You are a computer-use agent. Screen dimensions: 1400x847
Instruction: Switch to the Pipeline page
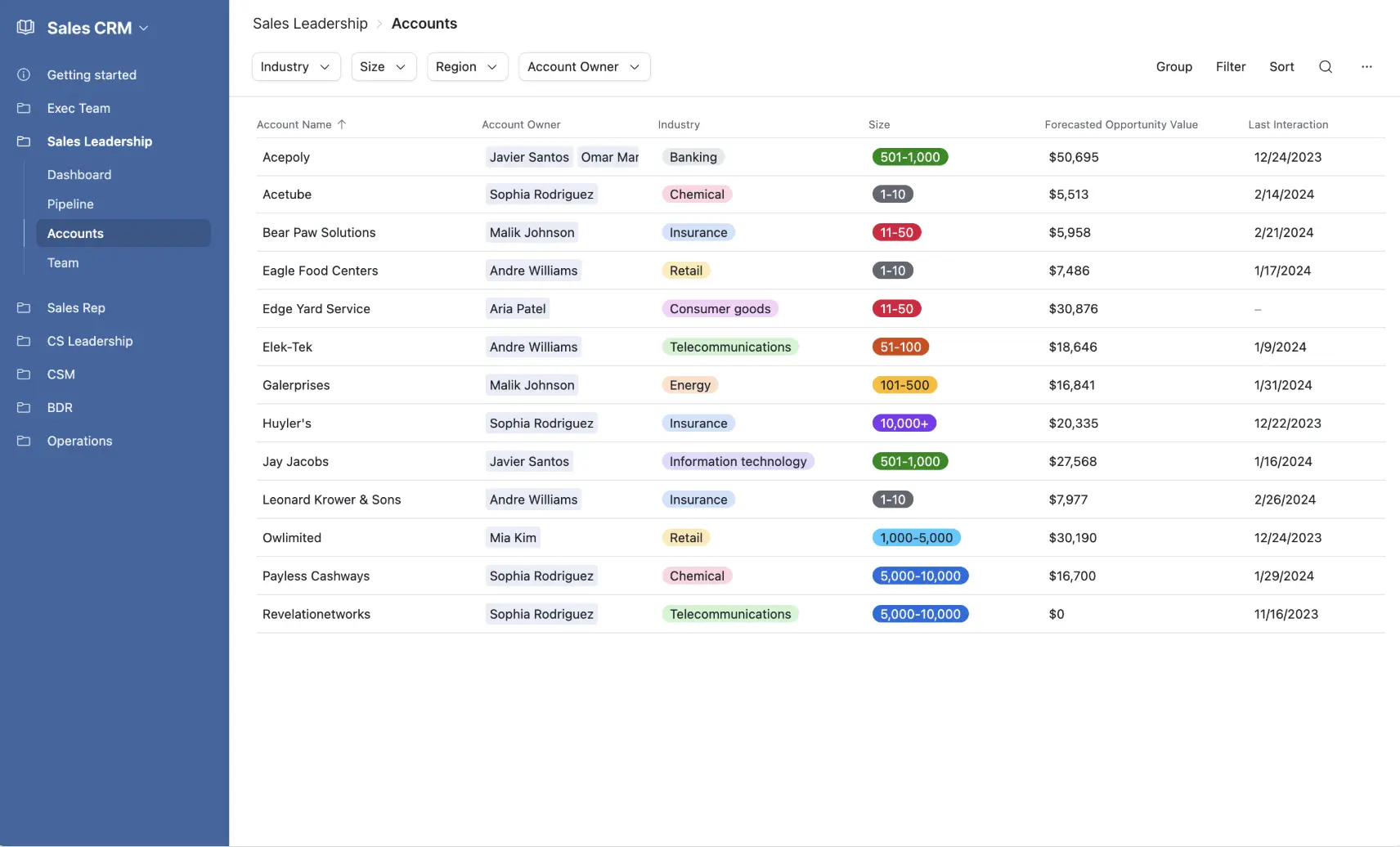(70, 204)
